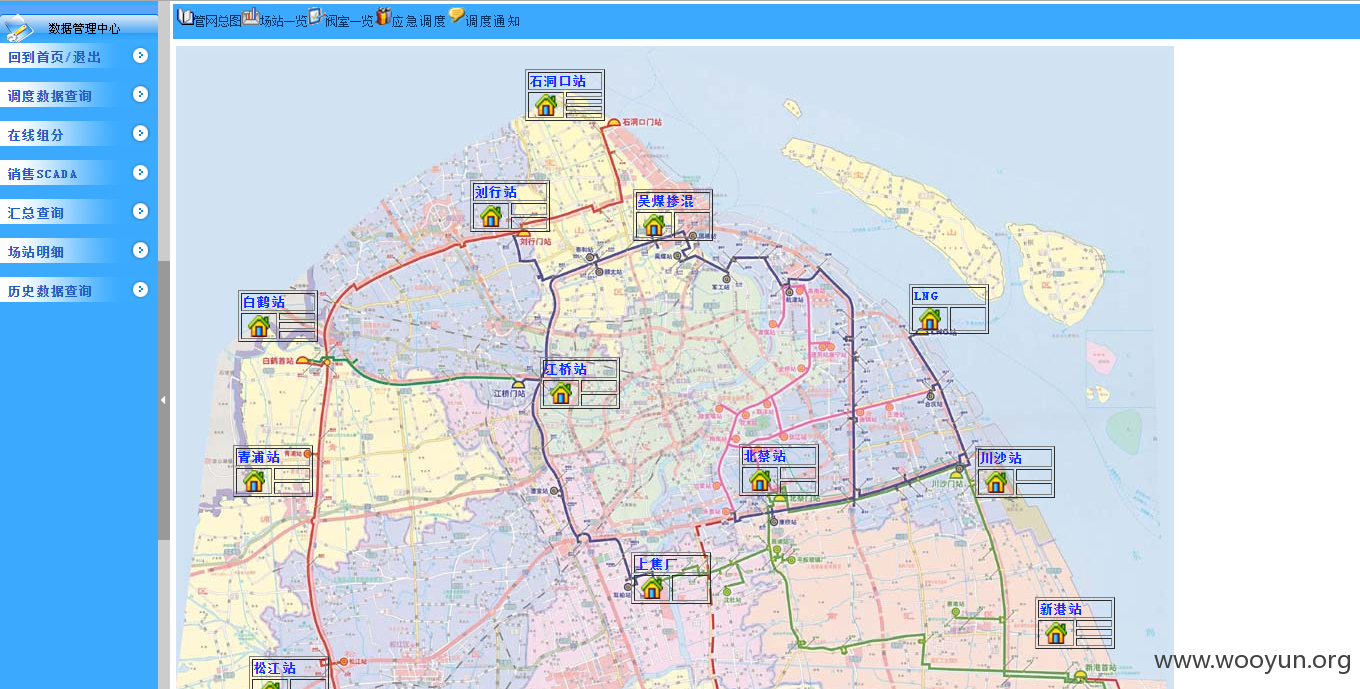Image resolution: width=1360 pixels, height=689 pixels.
Task: Click the 石洞口站 station label
Action: pos(557,81)
